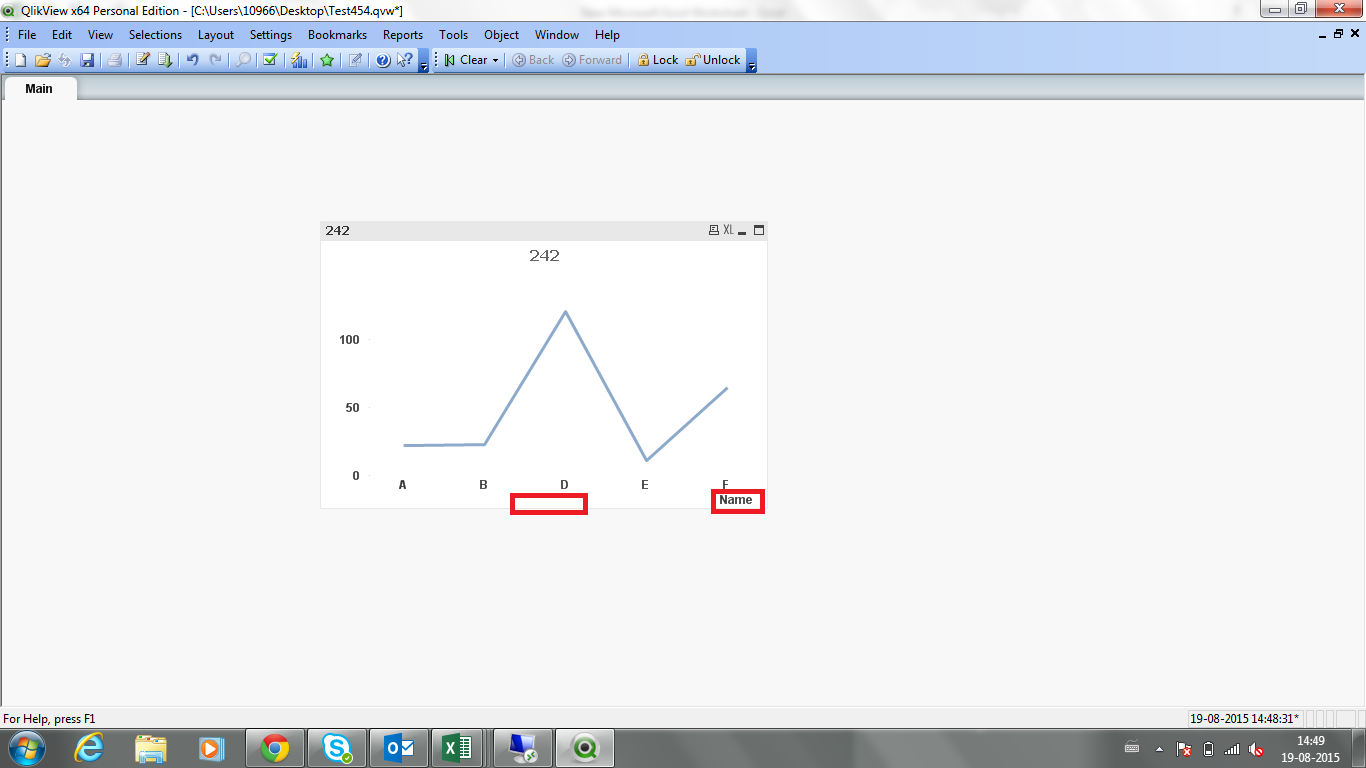The height and width of the screenshot is (768, 1366).
Task: Click the Print icon in the chart caption
Action: coord(713,230)
